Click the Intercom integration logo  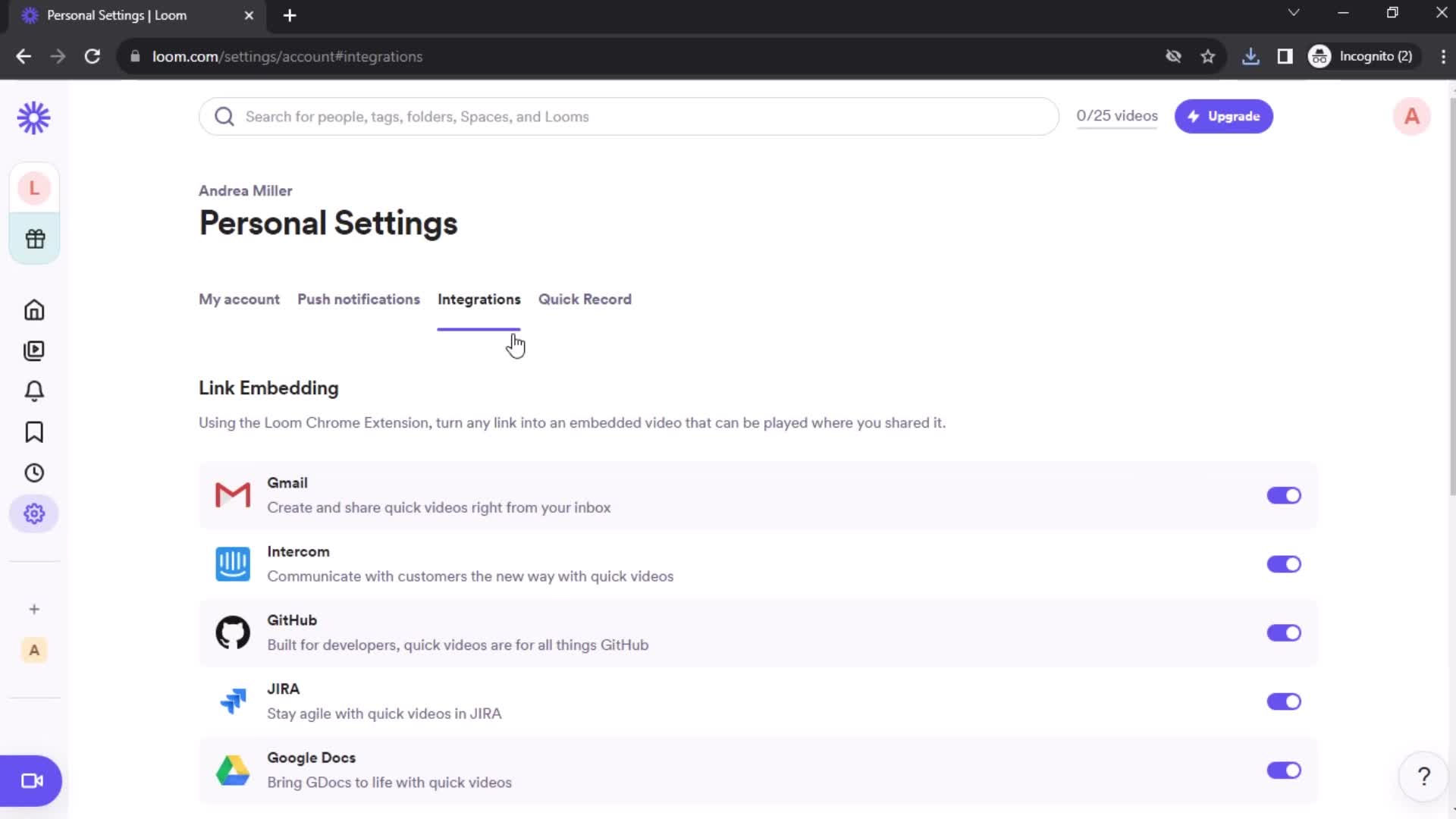point(233,564)
